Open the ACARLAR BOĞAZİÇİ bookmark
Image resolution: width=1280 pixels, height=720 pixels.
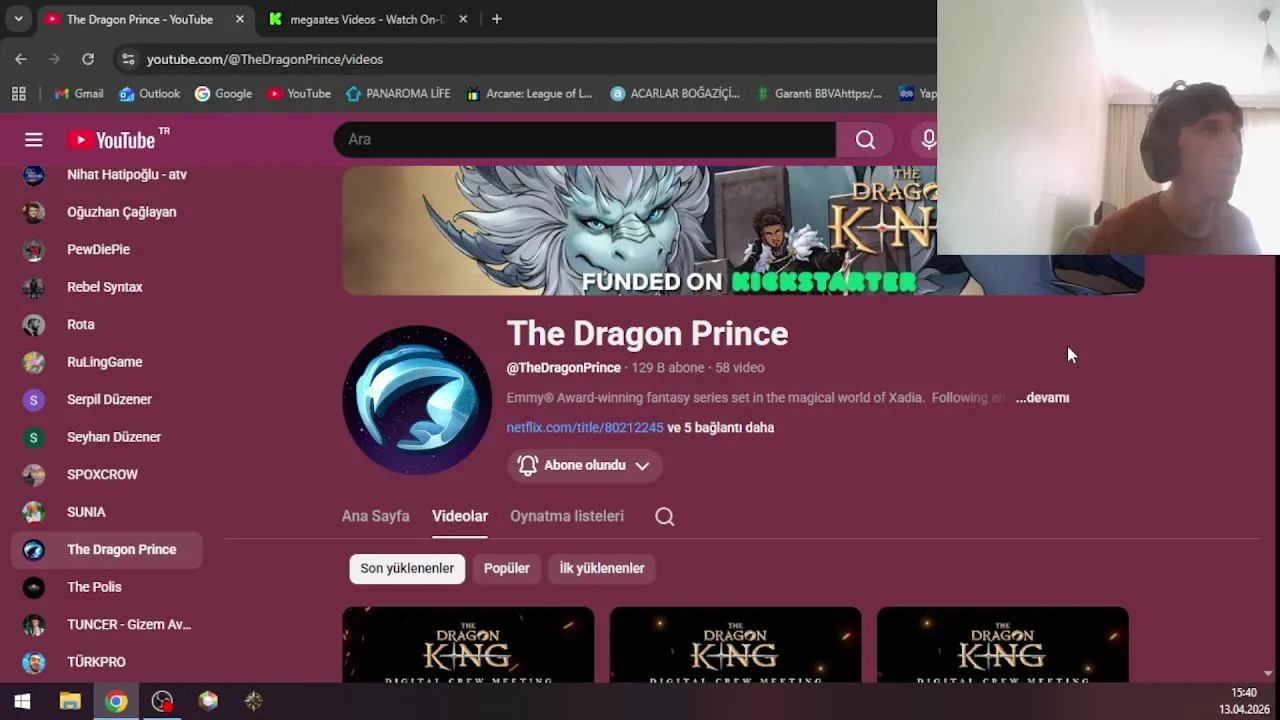coord(675,93)
